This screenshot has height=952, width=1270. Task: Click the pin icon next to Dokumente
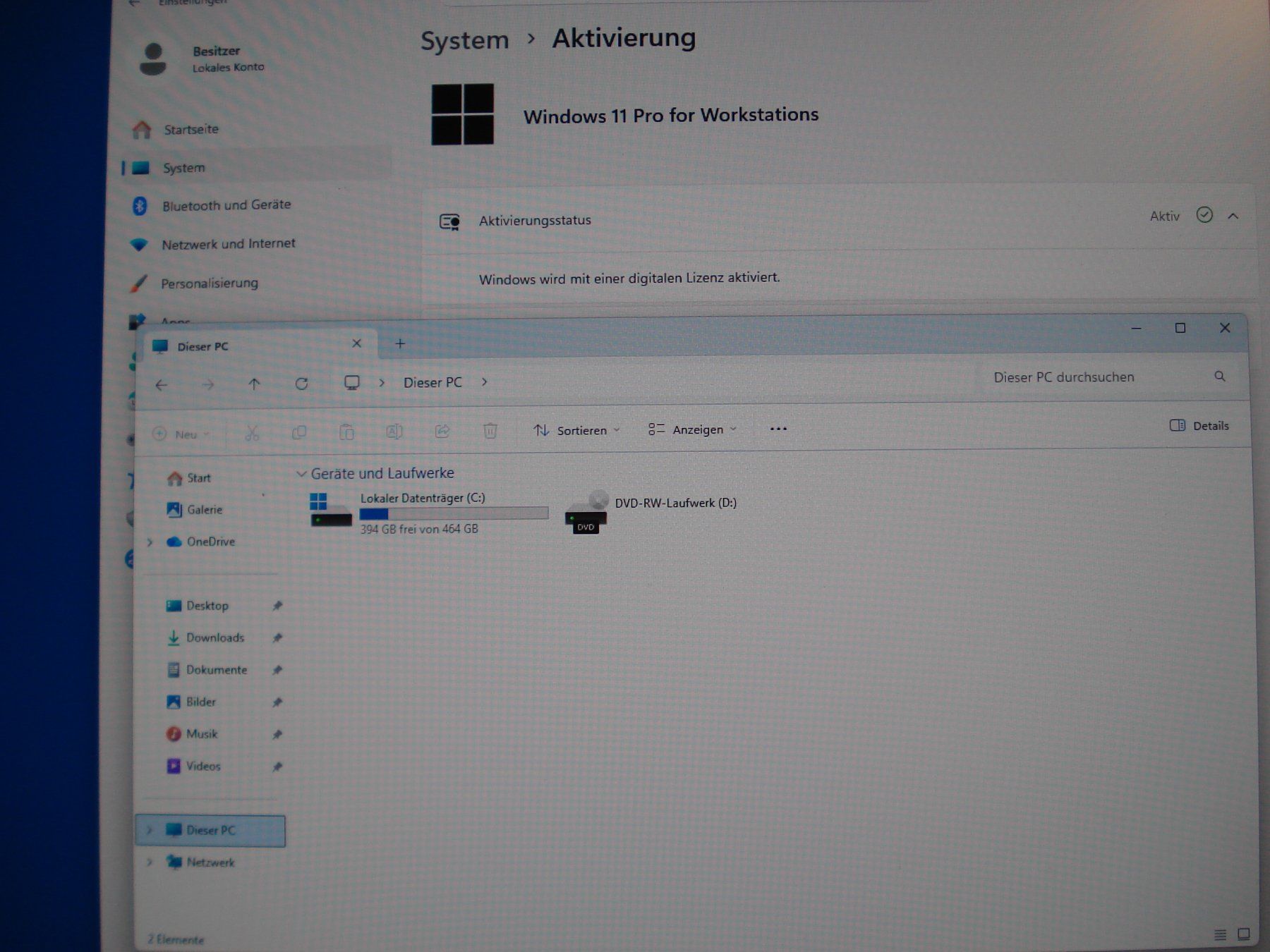pos(277,671)
